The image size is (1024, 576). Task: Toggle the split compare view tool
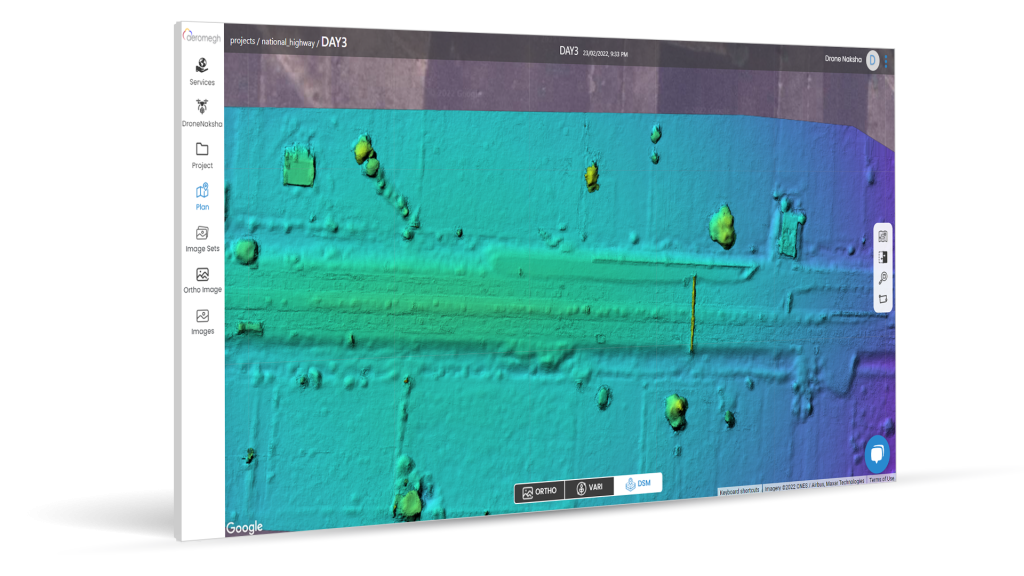882,257
